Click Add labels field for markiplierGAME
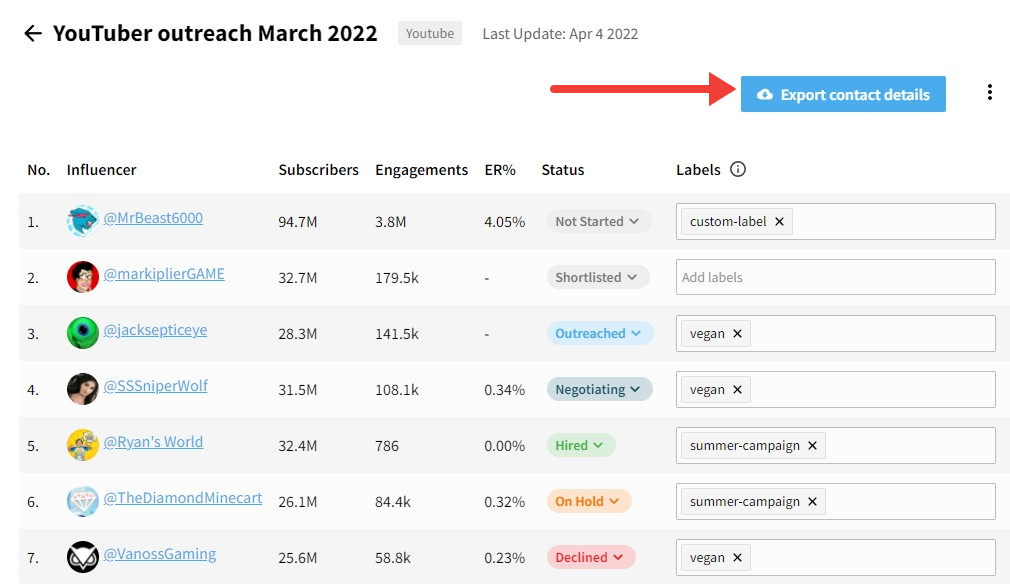 coord(835,278)
